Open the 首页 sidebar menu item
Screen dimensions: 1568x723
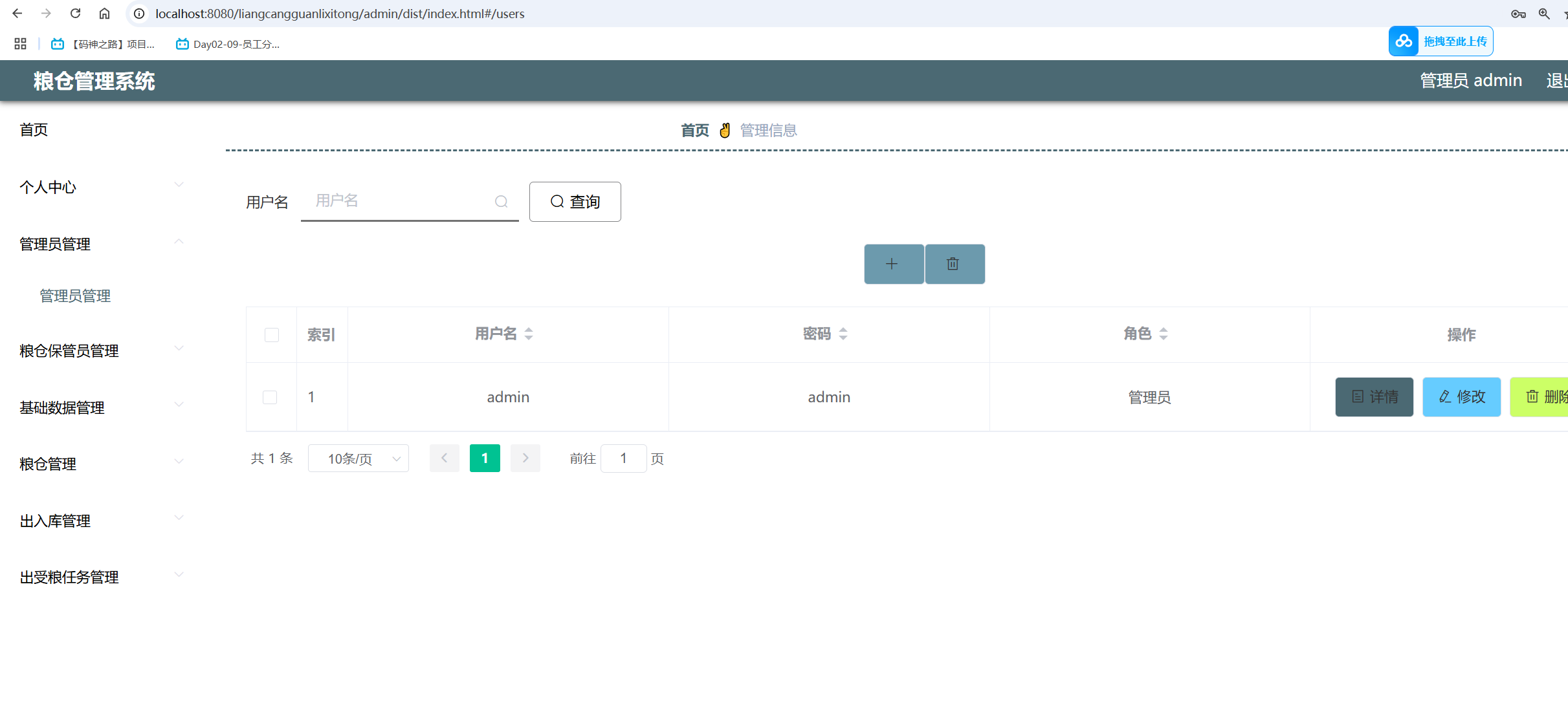tap(34, 130)
